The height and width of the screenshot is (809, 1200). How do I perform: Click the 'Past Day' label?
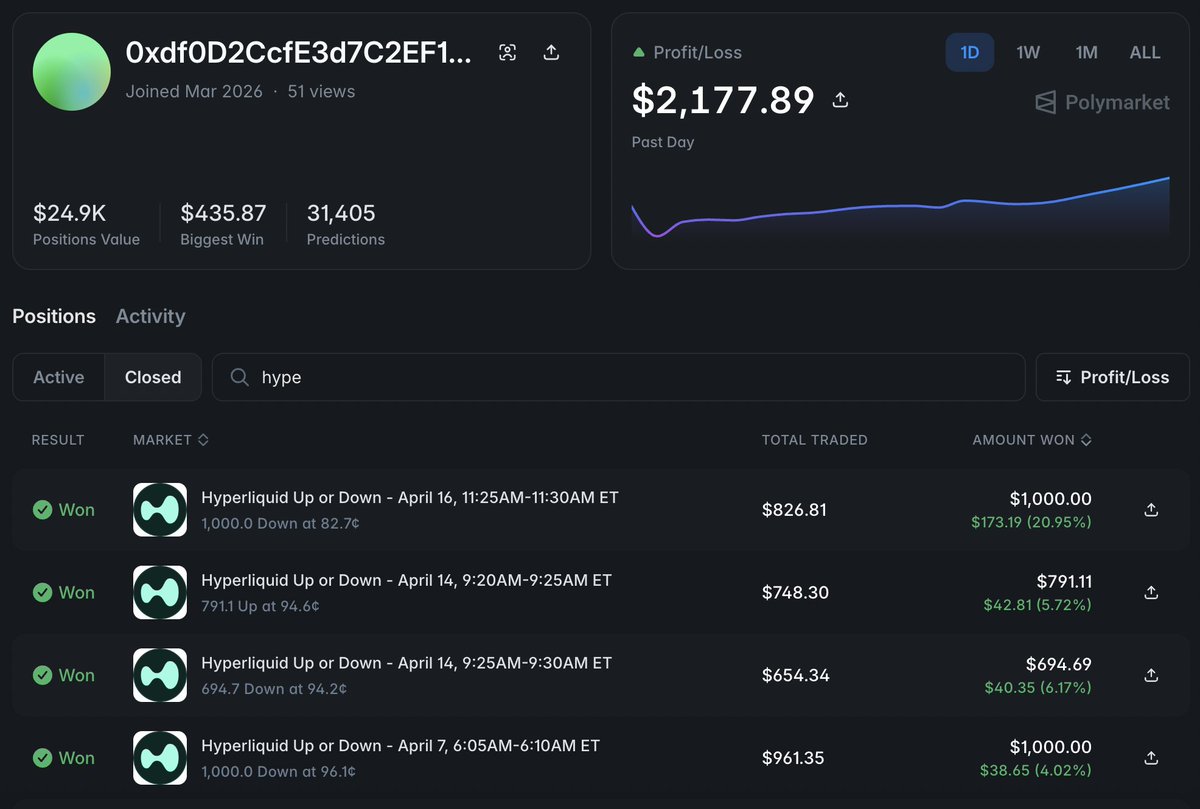click(x=663, y=142)
